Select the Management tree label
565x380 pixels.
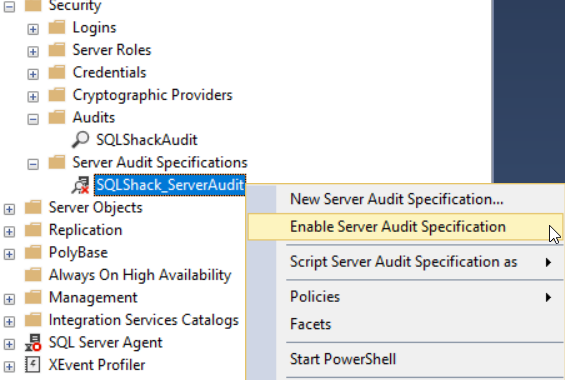[93, 298]
